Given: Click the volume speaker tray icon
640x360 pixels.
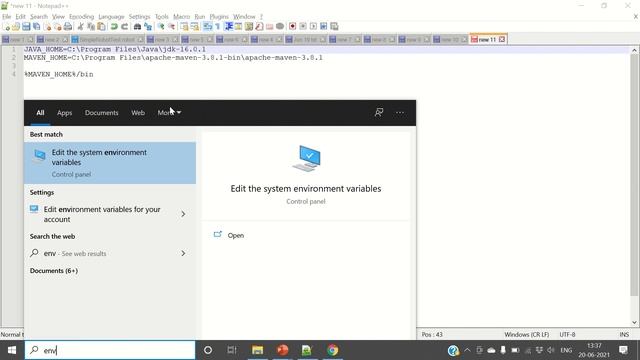Looking at the screenshot, I should pyautogui.click(x=551, y=350).
